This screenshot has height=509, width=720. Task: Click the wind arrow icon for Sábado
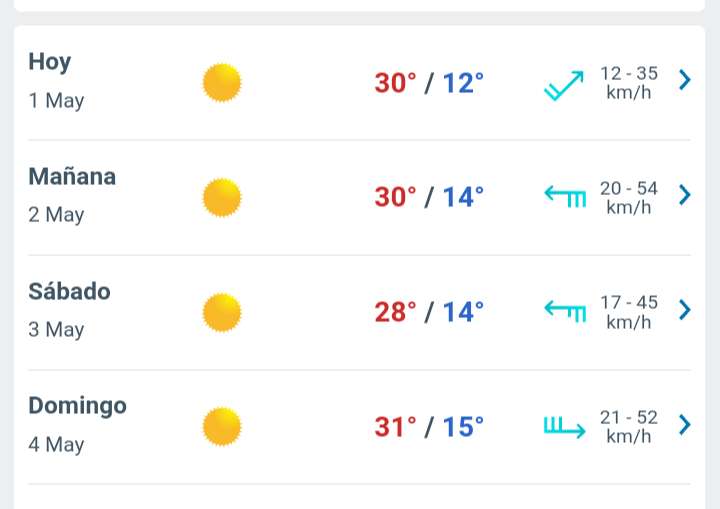point(564,312)
